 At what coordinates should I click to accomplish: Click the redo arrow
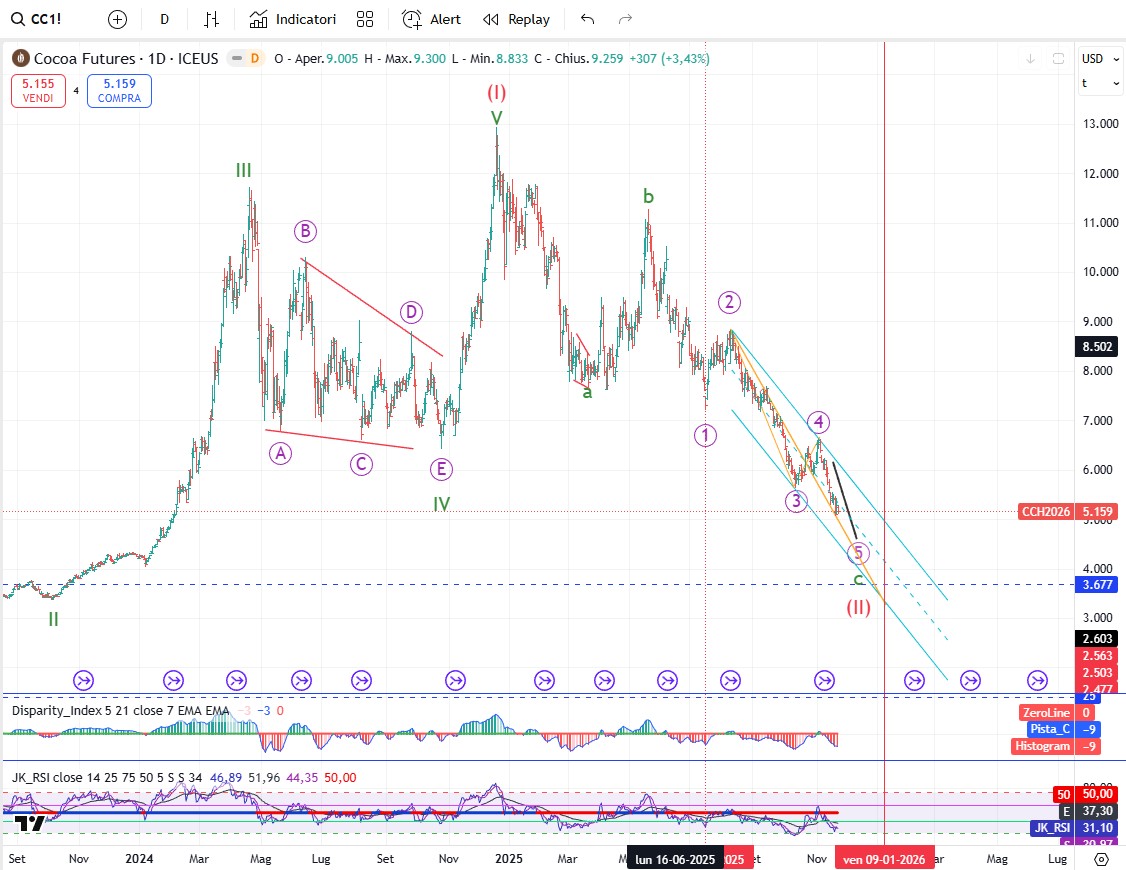coord(625,19)
